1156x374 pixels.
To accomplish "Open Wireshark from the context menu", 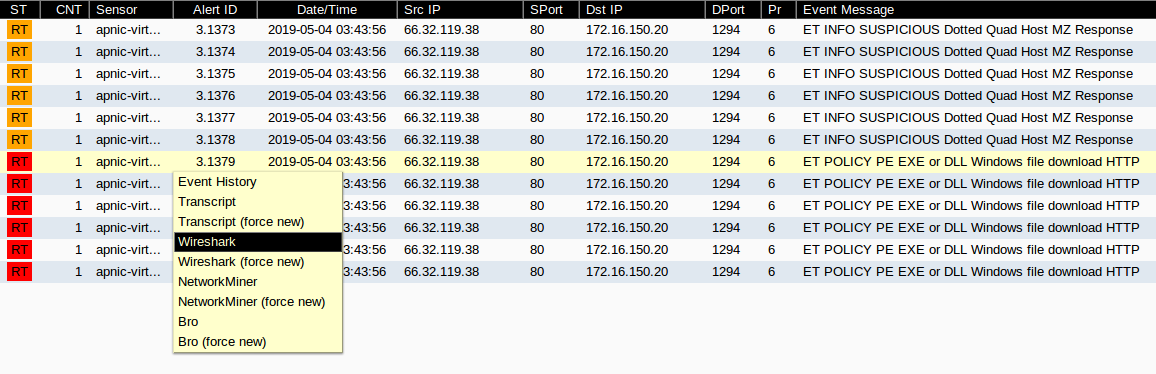I will (258, 242).
